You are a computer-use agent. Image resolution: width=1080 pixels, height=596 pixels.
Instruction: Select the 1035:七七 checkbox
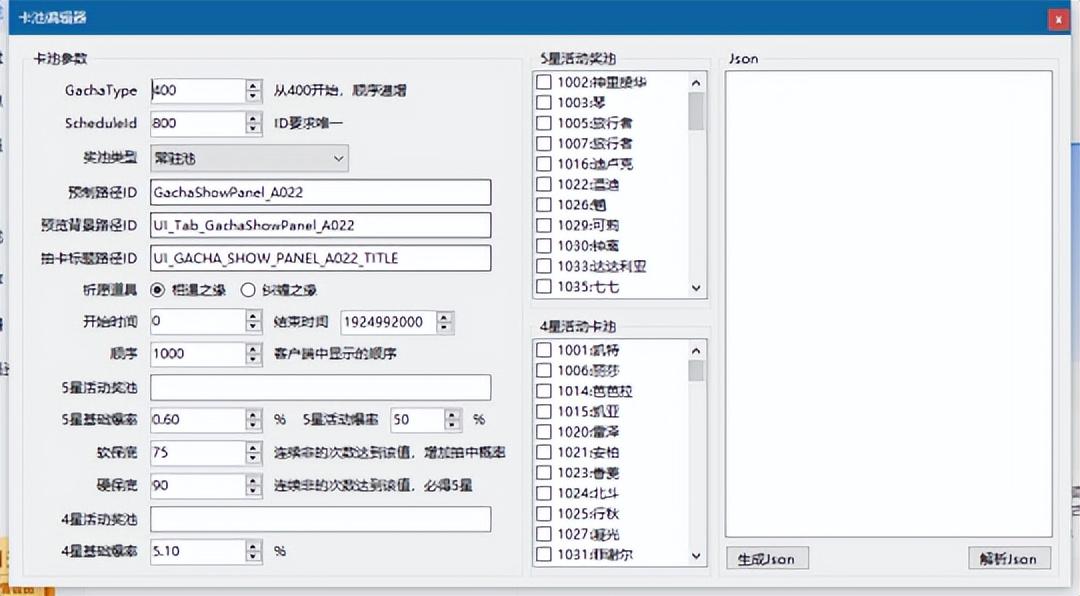pos(544,286)
